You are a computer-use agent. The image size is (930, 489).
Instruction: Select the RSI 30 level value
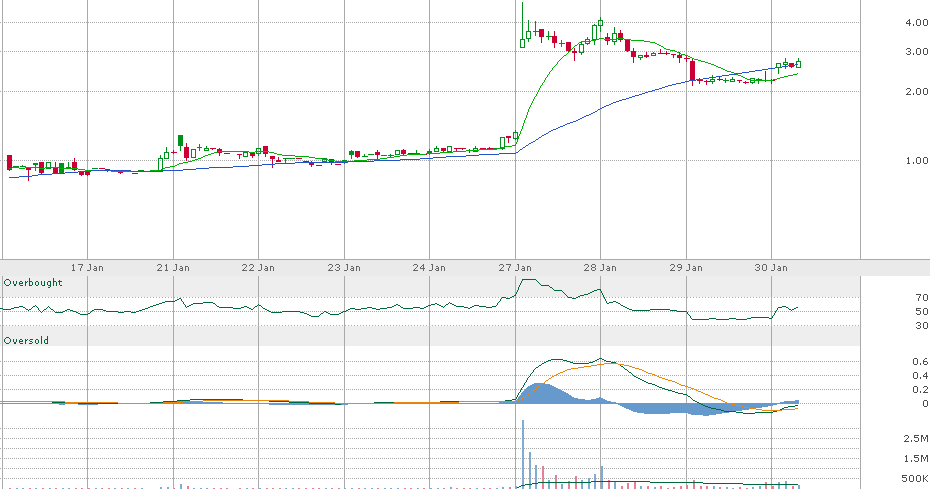tap(922, 326)
